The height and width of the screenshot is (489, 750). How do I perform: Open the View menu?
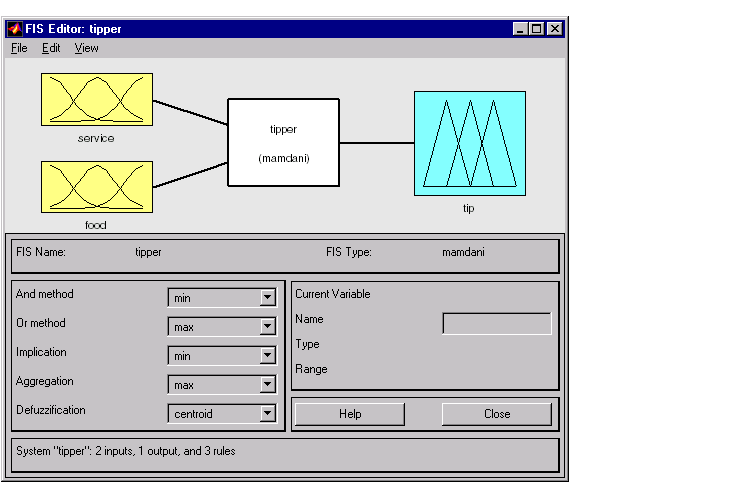[86, 48]
